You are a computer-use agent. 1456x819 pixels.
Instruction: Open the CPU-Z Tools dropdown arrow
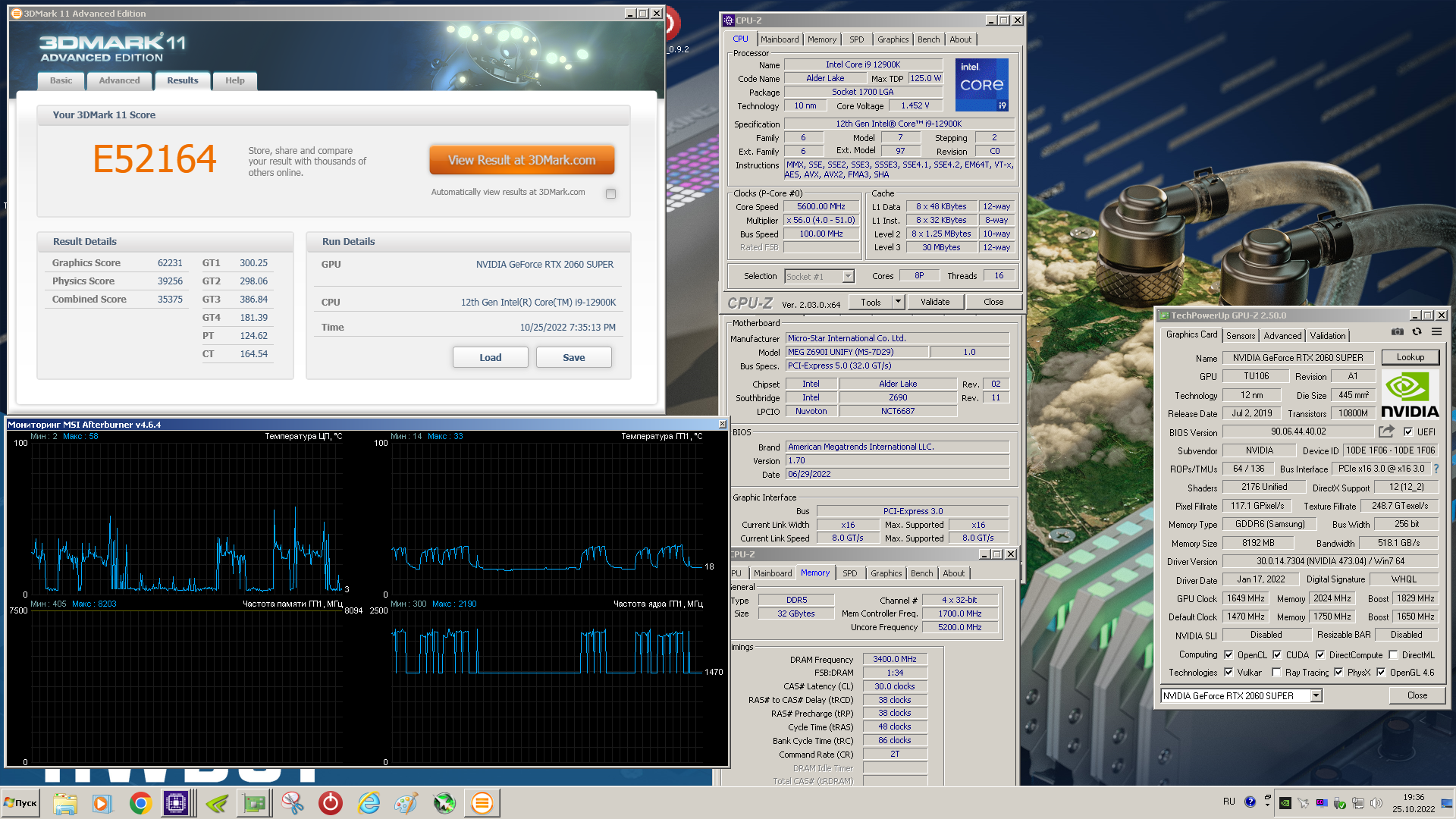pyautogui.click(x=899, y=302)
